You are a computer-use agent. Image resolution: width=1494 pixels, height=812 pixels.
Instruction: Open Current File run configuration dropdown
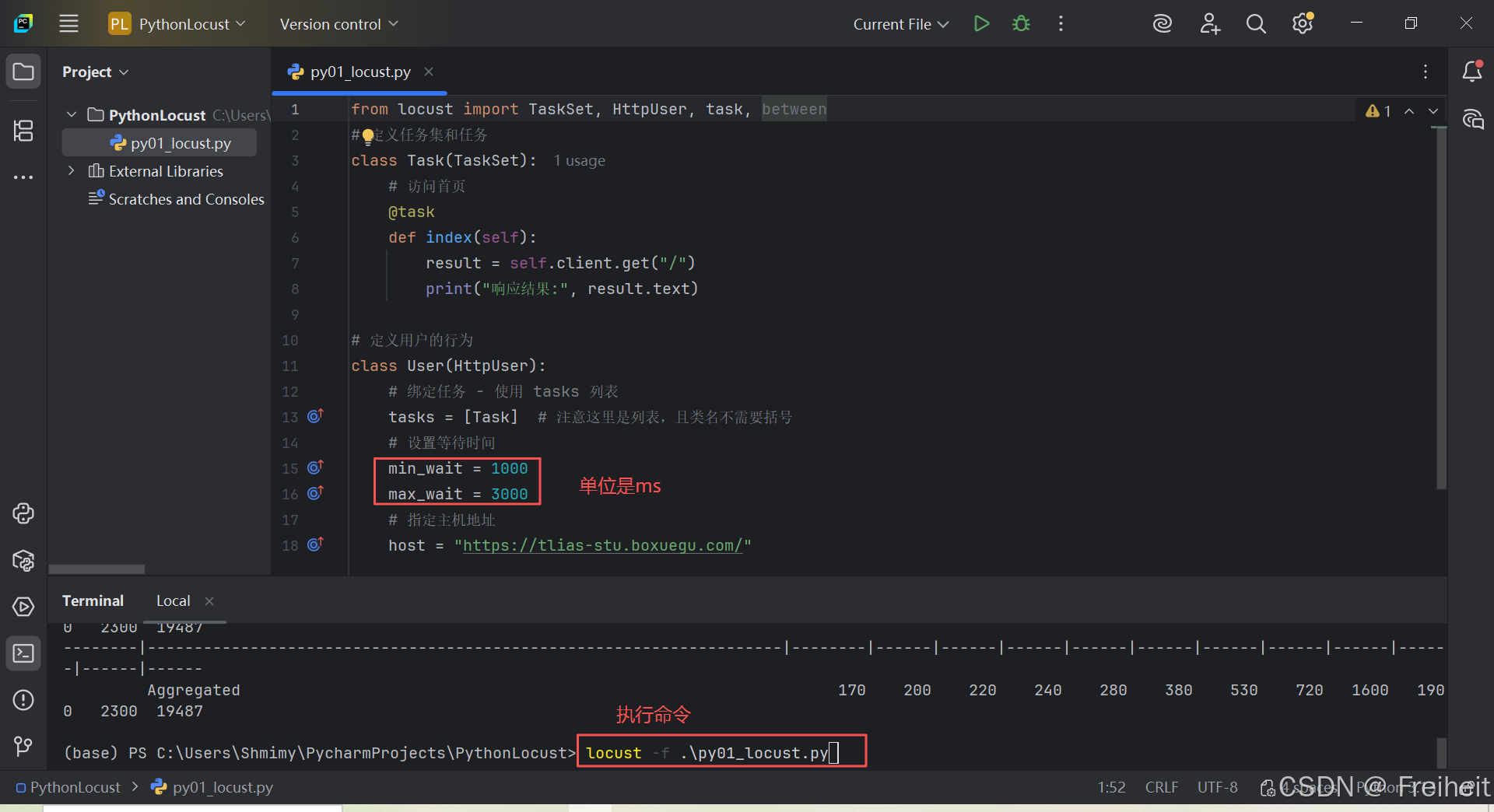(x=900, y=24)
